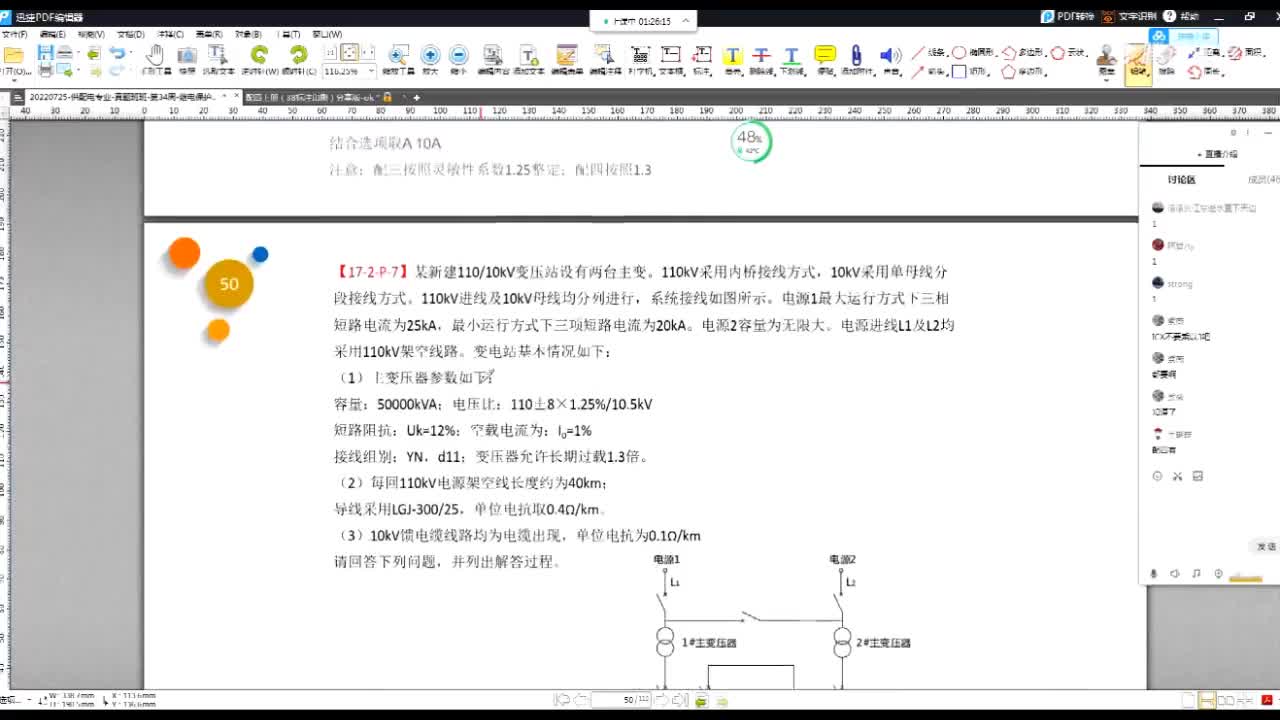Click the paperclip attach file tool
Screen dimensions: 1280x720
(x=856, y=55)
